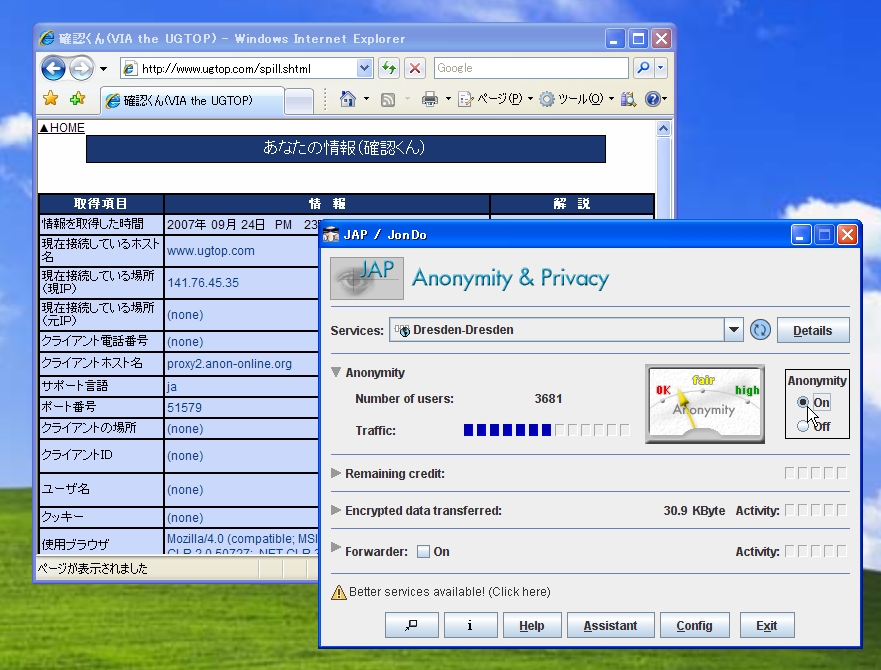Open the Print options dropdown arrow
The height and width of the screenshot is (670, 881).
448,99
